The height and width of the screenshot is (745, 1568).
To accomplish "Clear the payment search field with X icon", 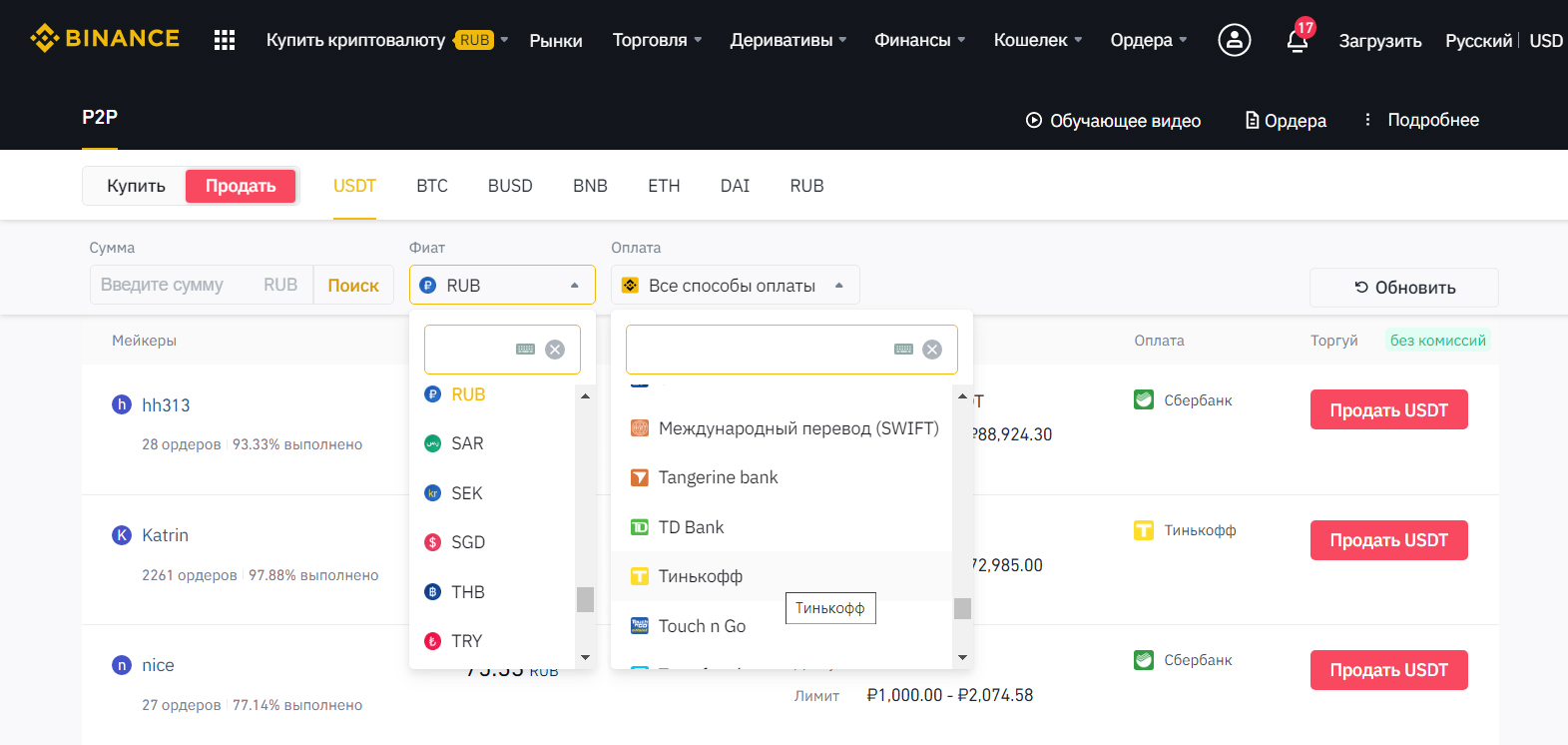I will point(932,350).
